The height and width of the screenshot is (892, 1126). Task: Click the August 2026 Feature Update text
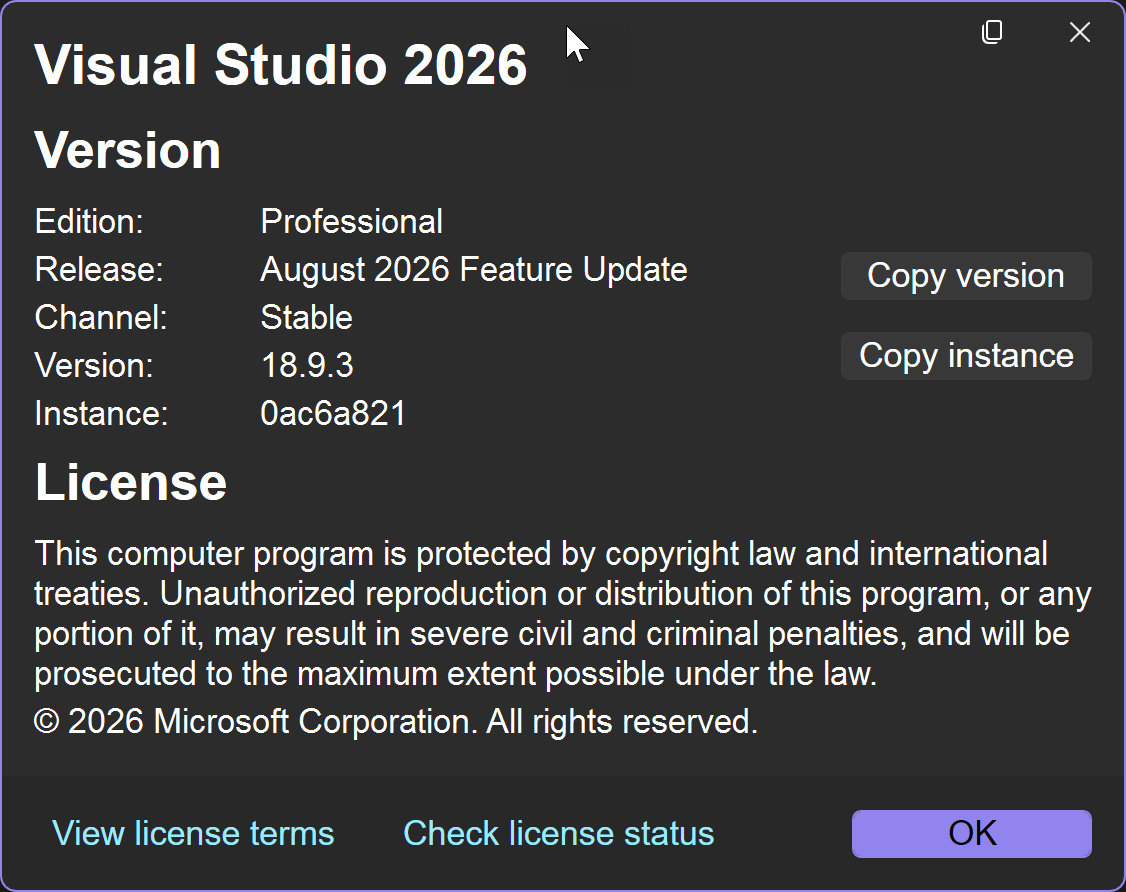point(474,270)
